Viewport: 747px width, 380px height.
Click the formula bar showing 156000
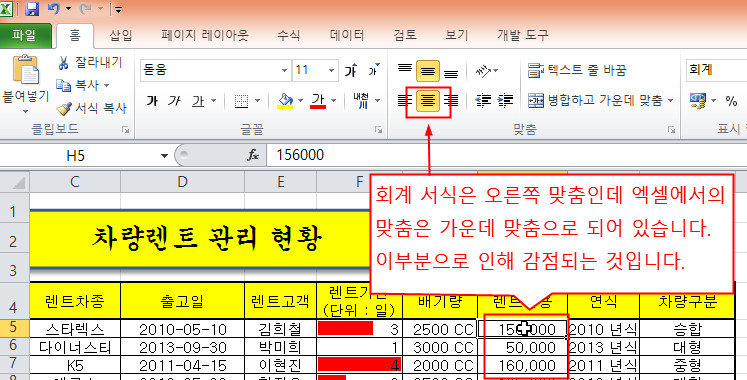click(x=506, y=155)
